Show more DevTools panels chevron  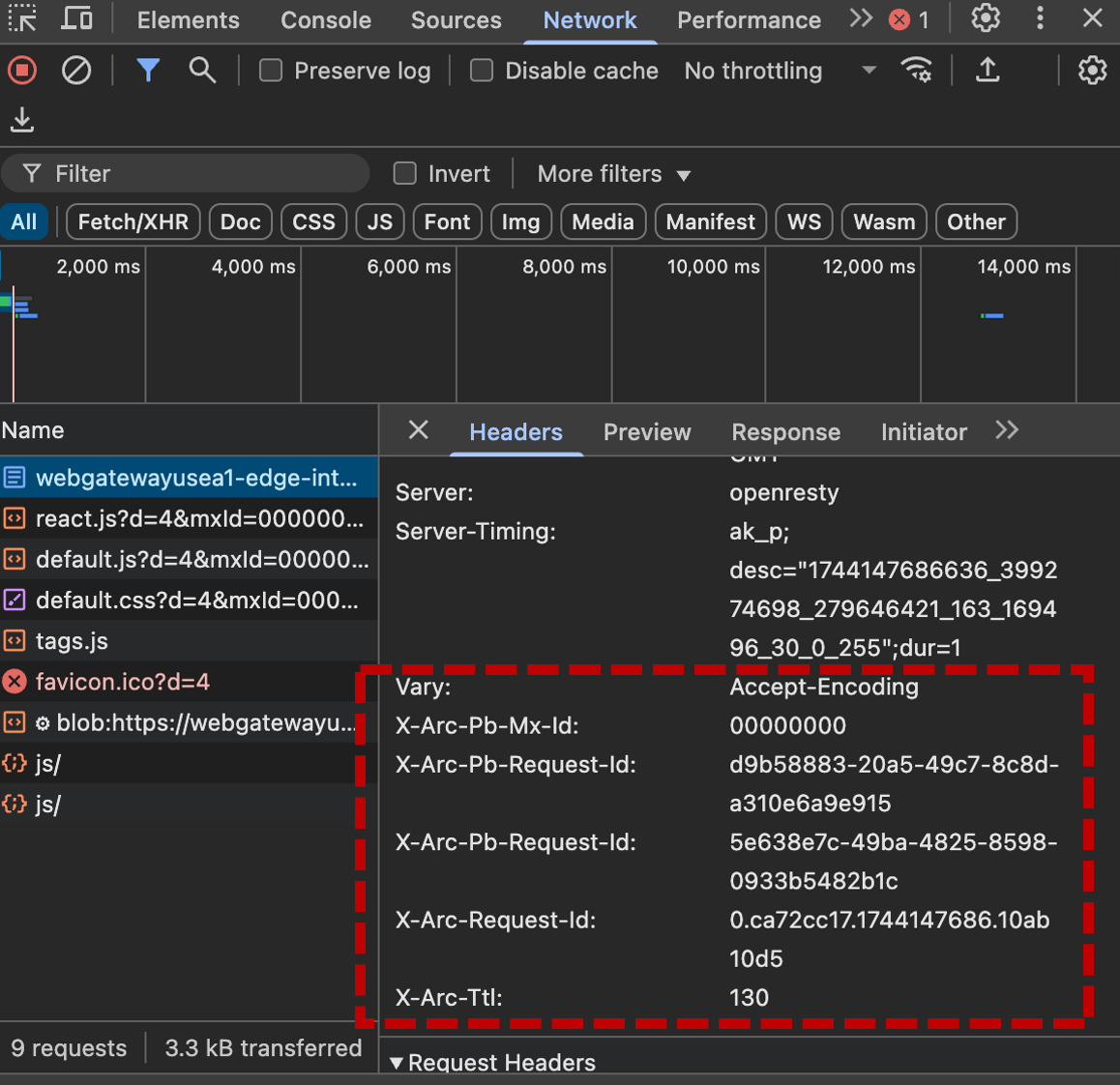(861, 18)
